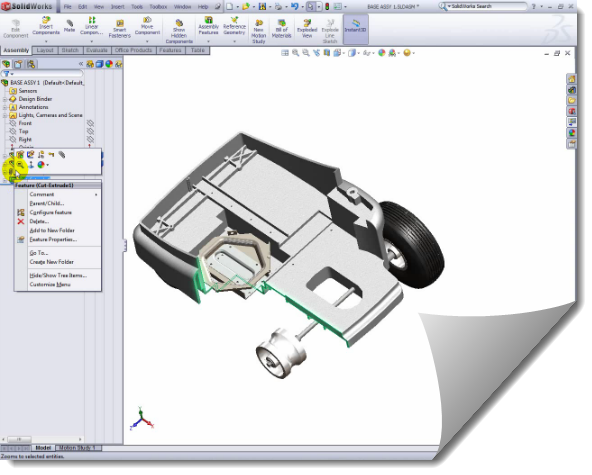Click Zoom to Fit in view toolbar
Image resolution: width=592 pixels, height=475 pixels.
pos(296,53)
